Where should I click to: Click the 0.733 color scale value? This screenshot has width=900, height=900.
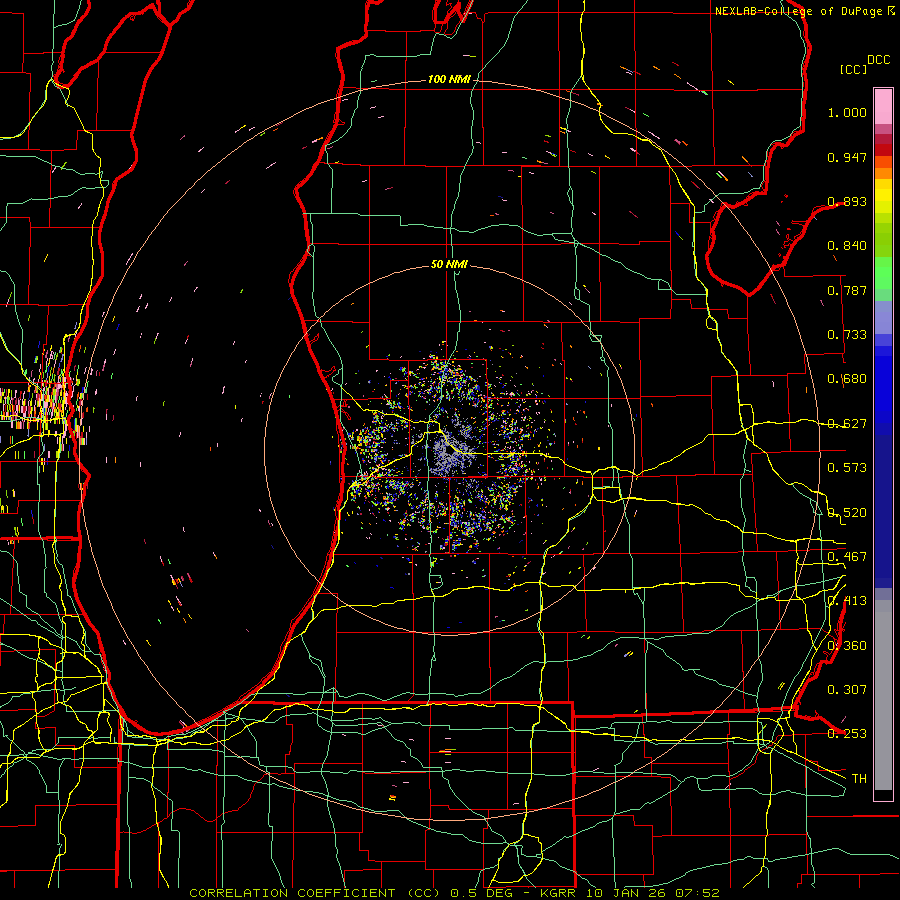(847, 335)
